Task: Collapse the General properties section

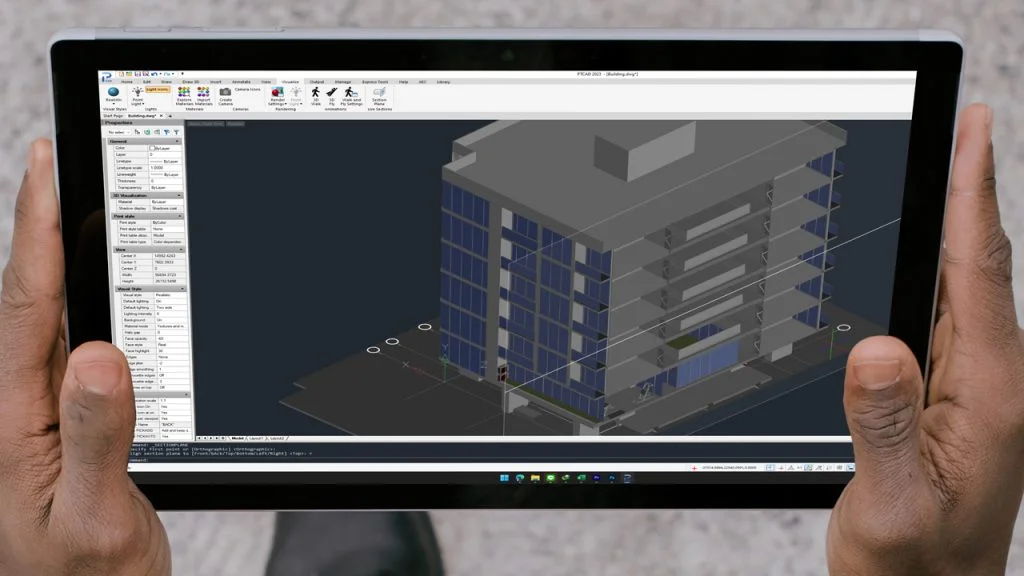Action: [177, 141]
